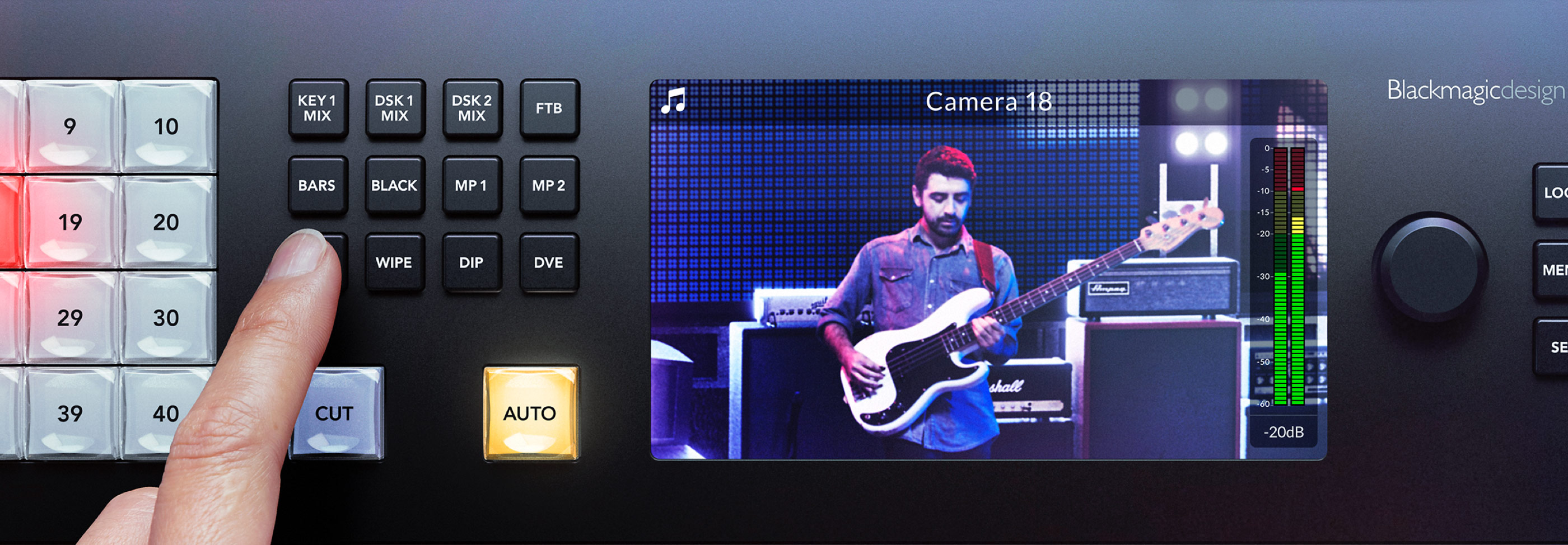Select input 20 source button
The height and width of the screenshot is (545, 1568).
click(167, 223)
